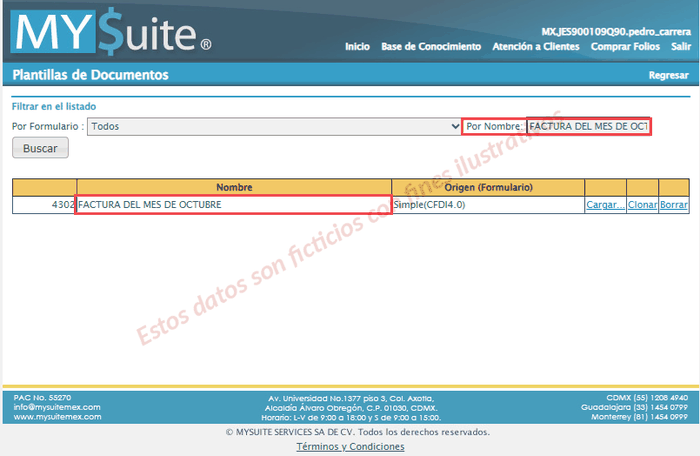Click the PAC No. 55270 text
The height and width of the screenshot is (456, 700).
pos(42,397)
